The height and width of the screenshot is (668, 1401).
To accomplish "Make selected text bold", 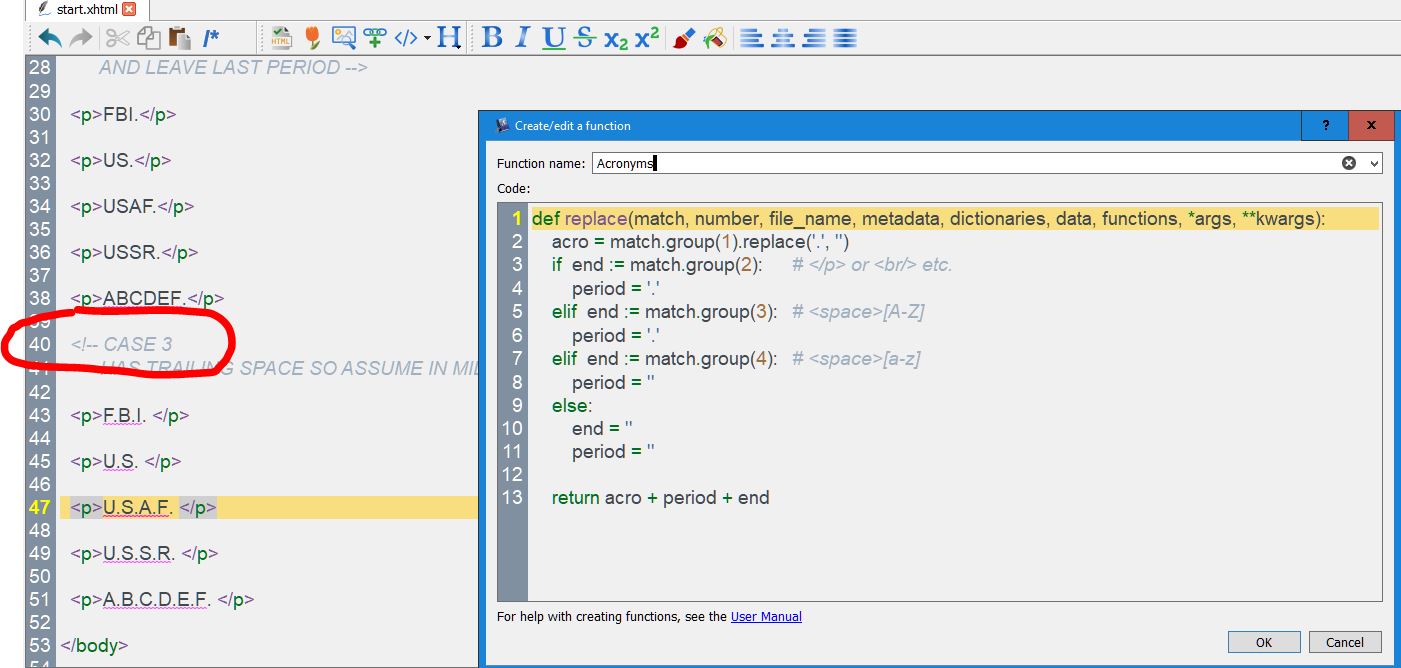I will click(492, 38).
